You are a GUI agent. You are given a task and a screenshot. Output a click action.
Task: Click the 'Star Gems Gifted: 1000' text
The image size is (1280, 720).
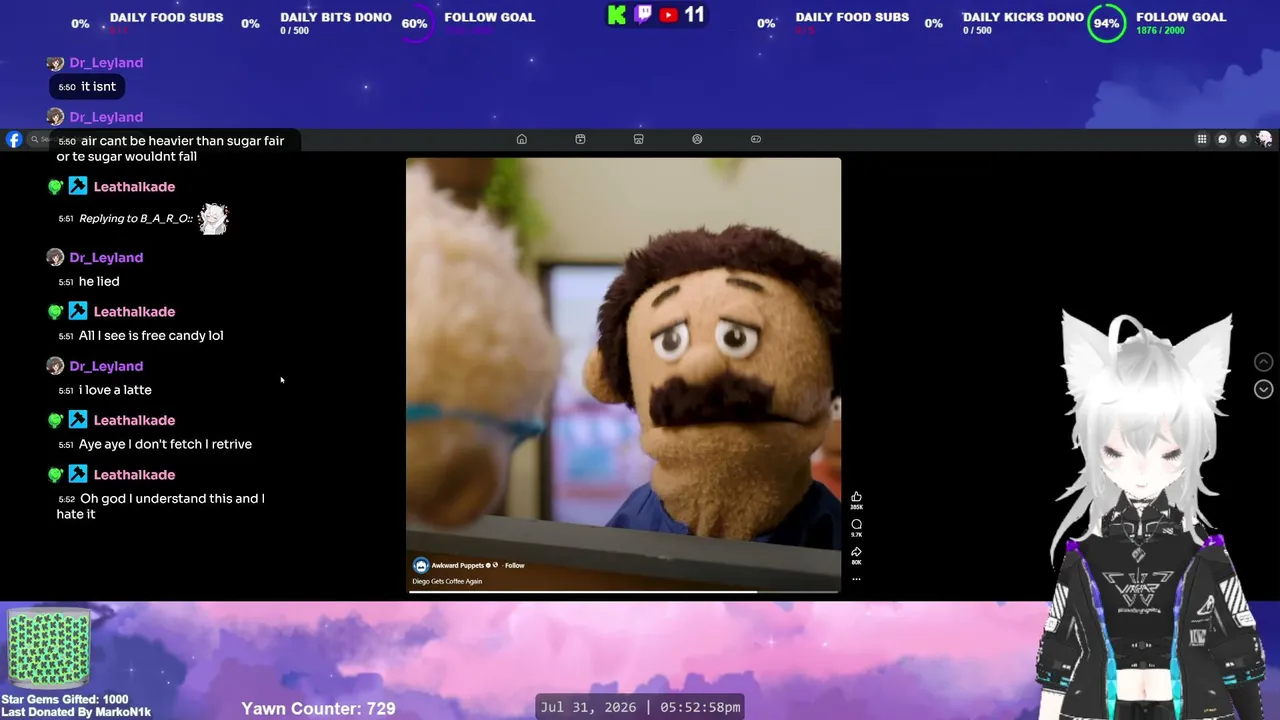tap(65, 700)
